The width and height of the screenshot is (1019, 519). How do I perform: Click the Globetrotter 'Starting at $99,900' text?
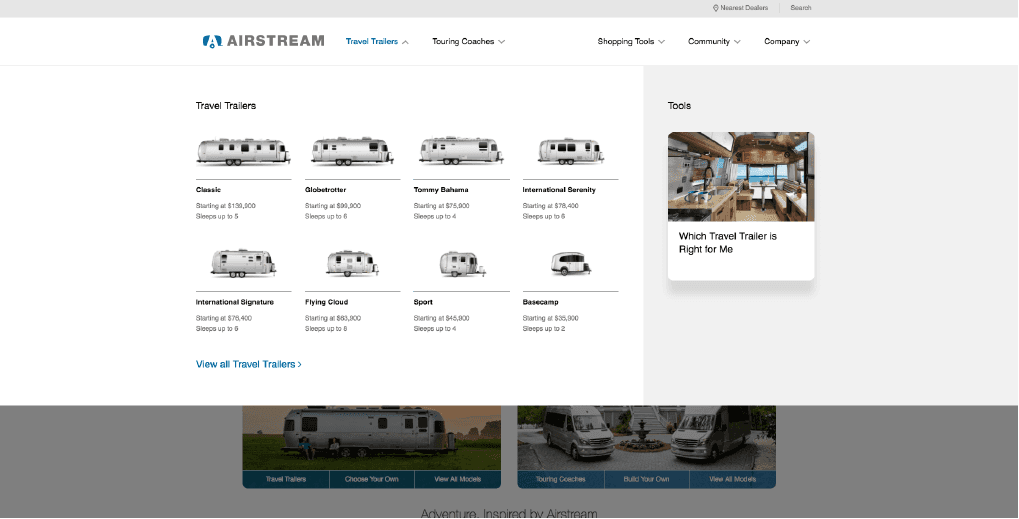coord(333,206)
